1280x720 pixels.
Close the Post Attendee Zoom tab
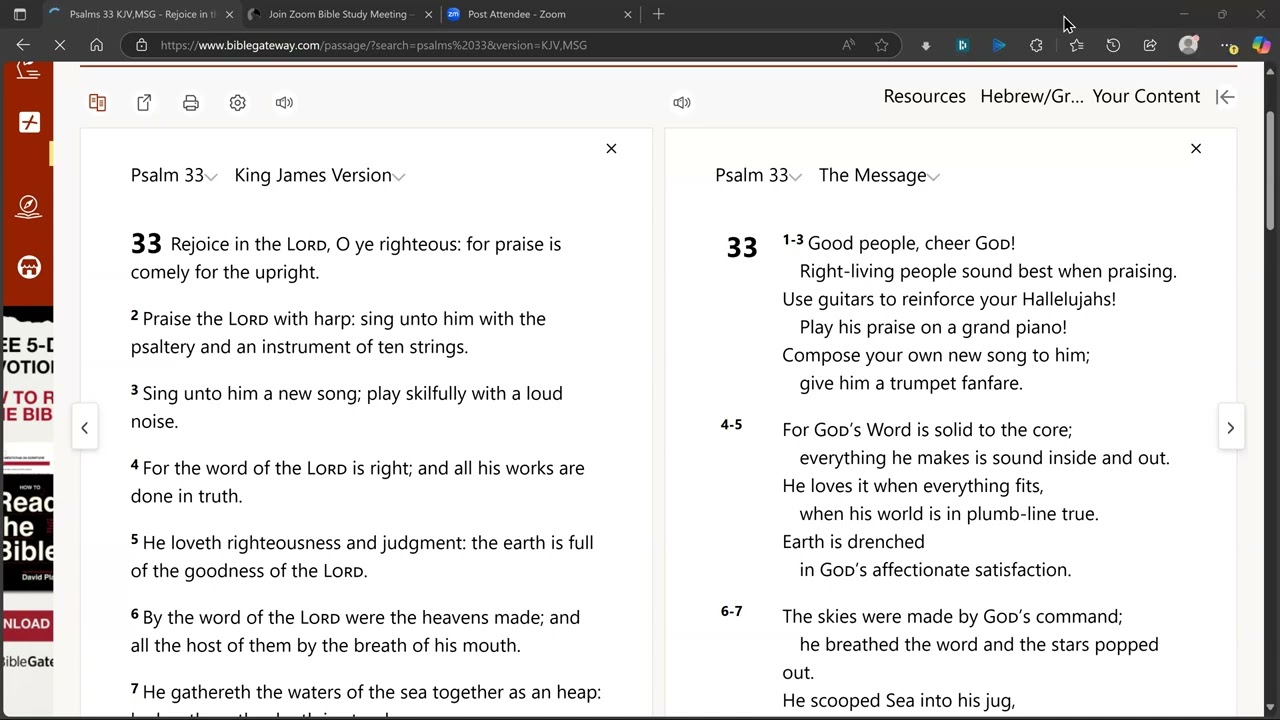pyautogui.click(x=628, y=14)
